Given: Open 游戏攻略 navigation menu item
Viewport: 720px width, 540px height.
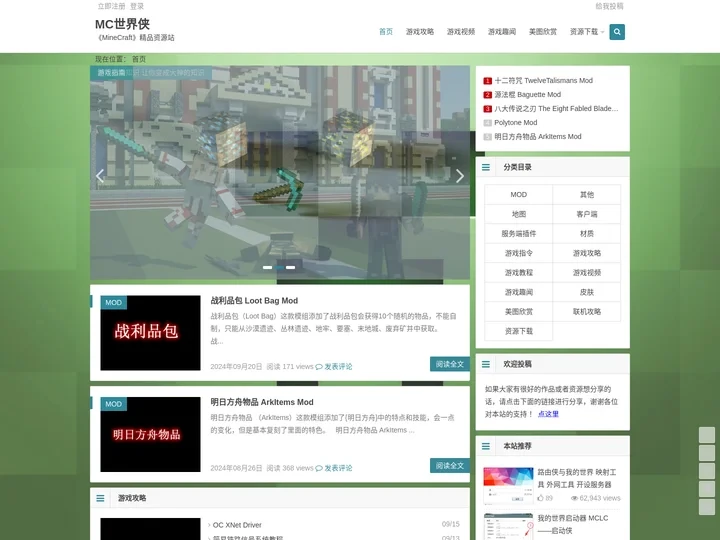Looking at the screenshot, I should click(420, 32).
